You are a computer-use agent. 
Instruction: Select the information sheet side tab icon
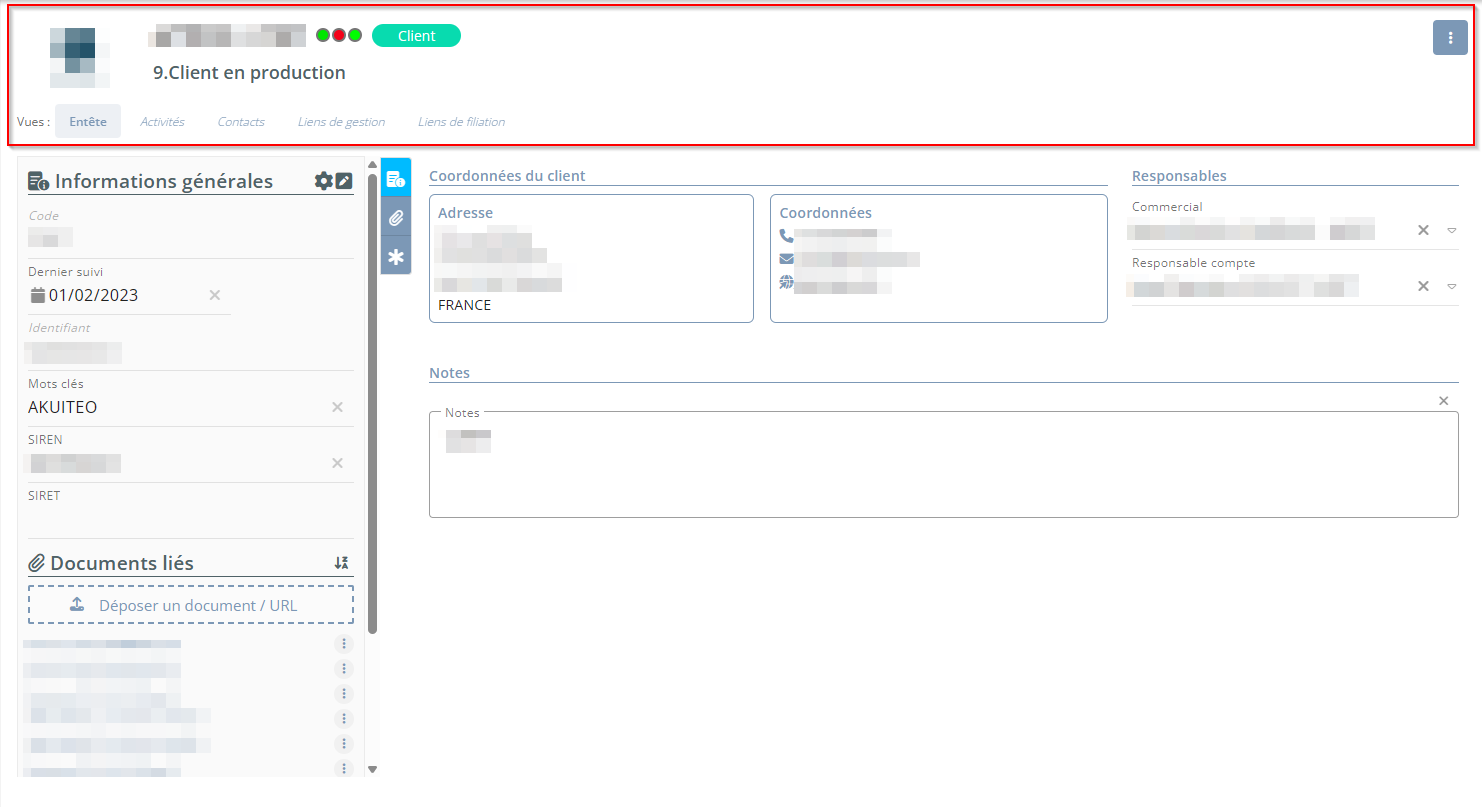click(x=396, y=179)
